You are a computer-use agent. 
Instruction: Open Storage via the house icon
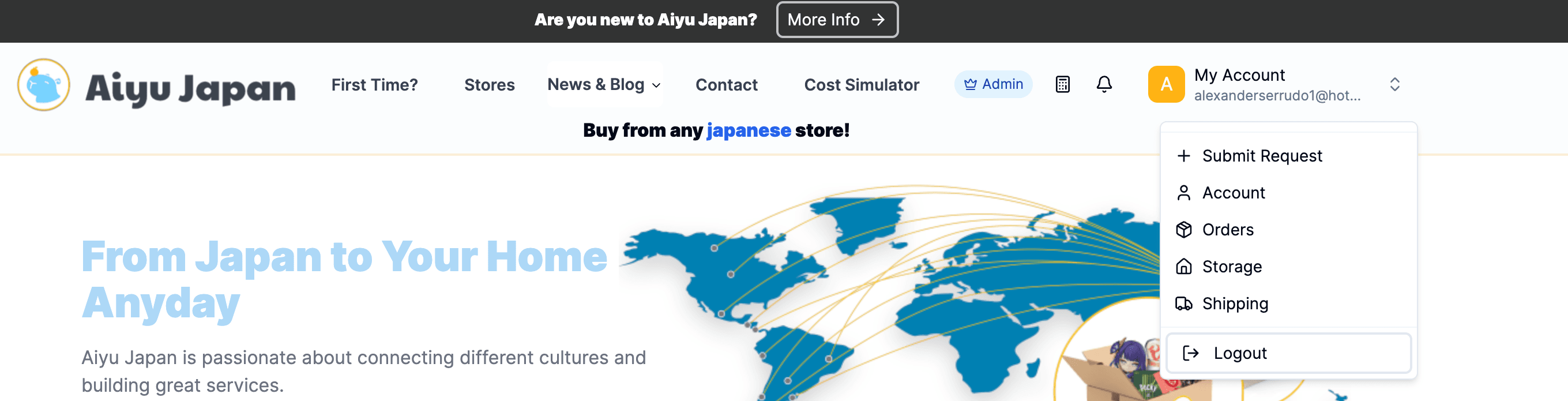click(1231, 267)
